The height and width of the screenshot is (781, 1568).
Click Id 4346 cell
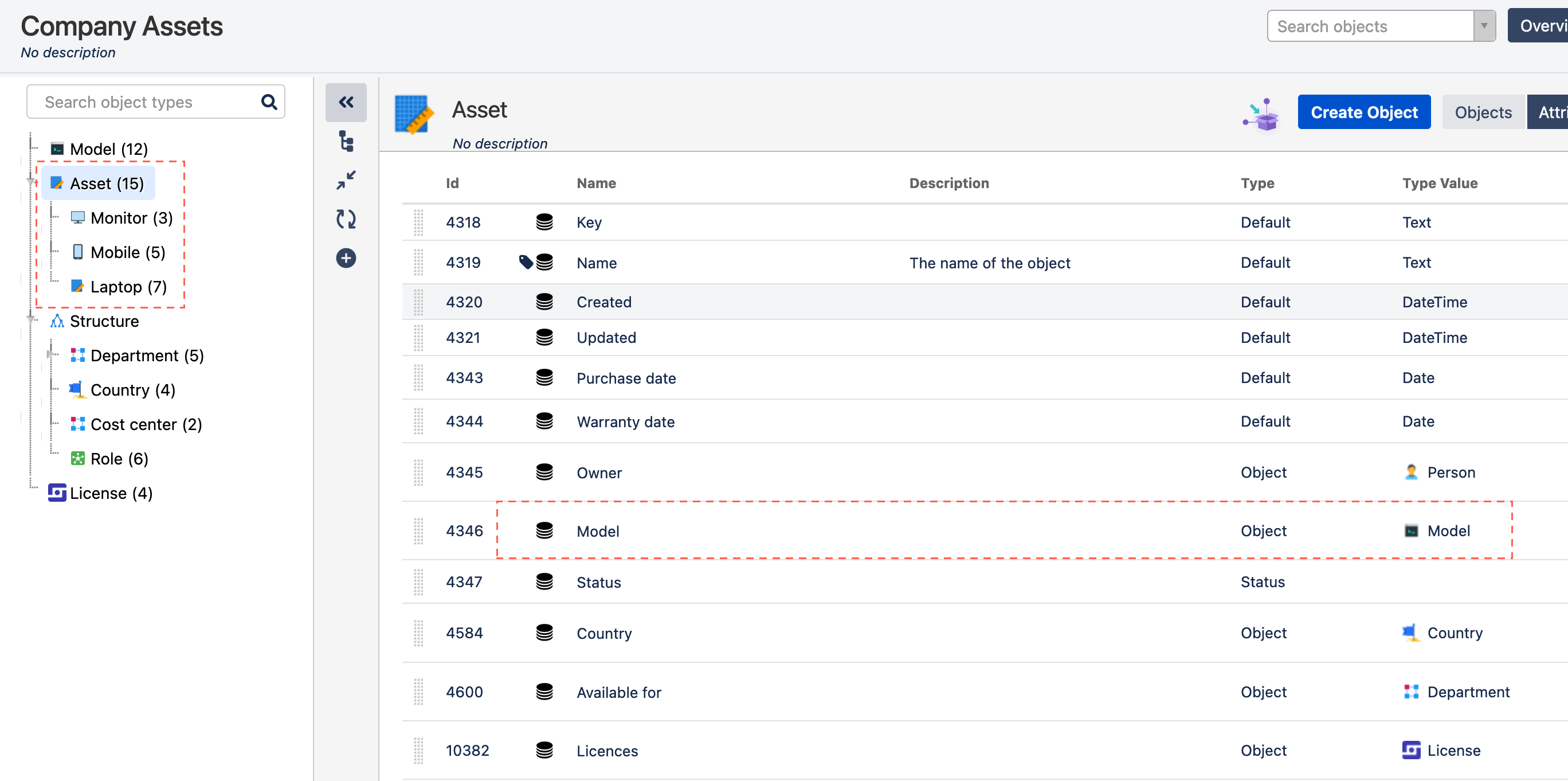(464, 530)
